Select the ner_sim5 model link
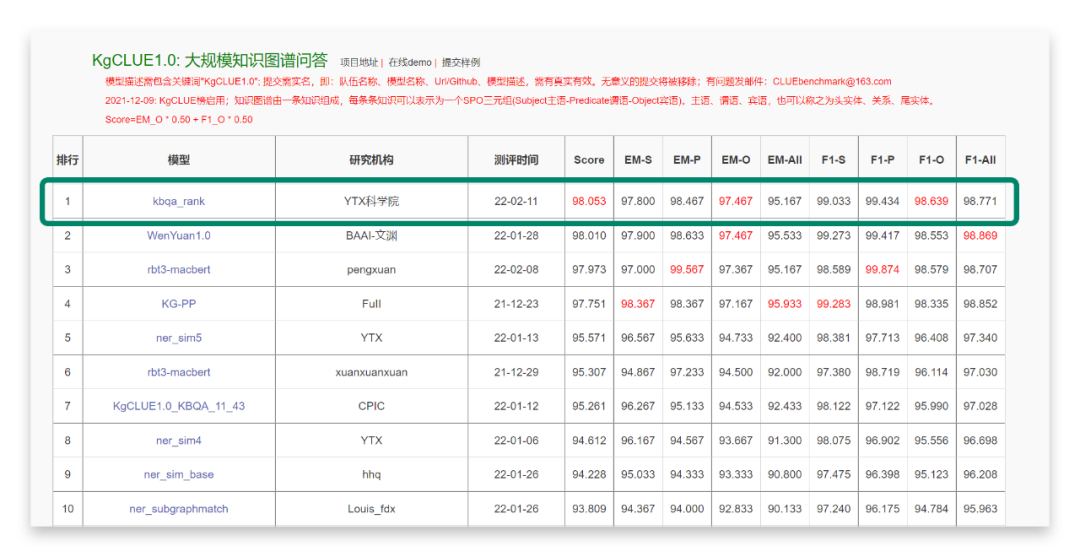Screen dimensions: 1080x557 (x=179, y=338)
